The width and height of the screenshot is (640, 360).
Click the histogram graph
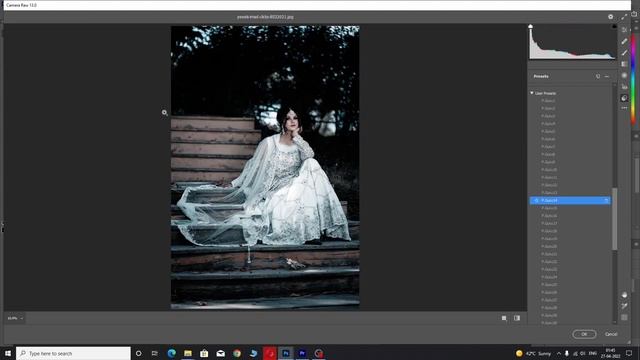572,43
